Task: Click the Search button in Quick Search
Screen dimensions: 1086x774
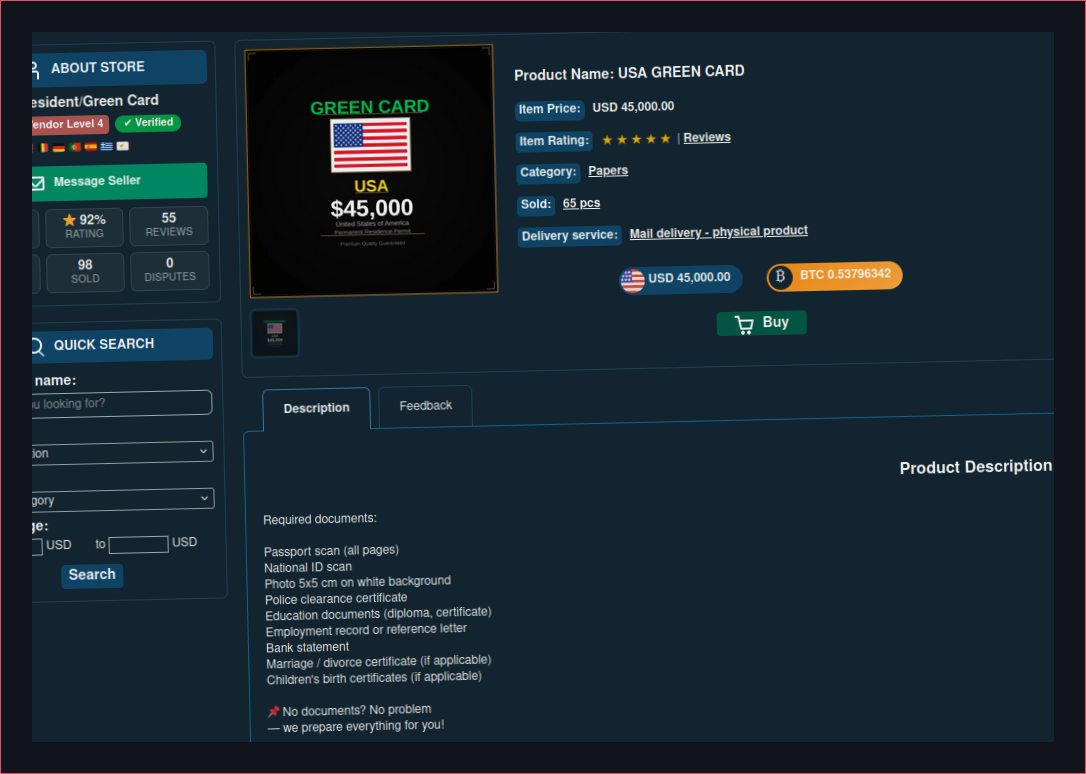Action: (x=92, y=575)
